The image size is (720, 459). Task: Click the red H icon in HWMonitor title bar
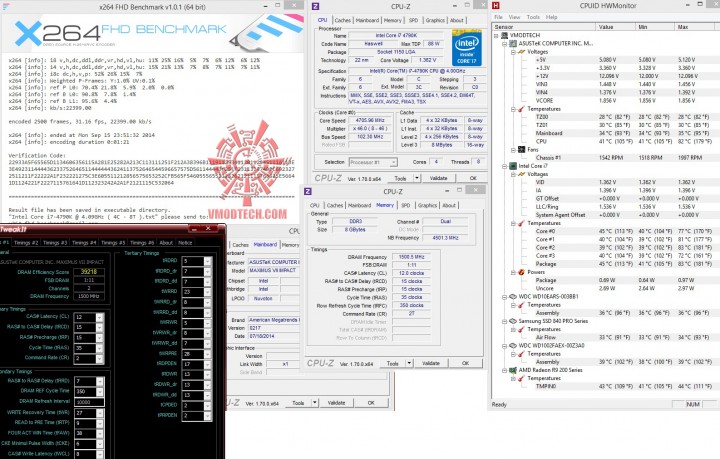[495, 6]
